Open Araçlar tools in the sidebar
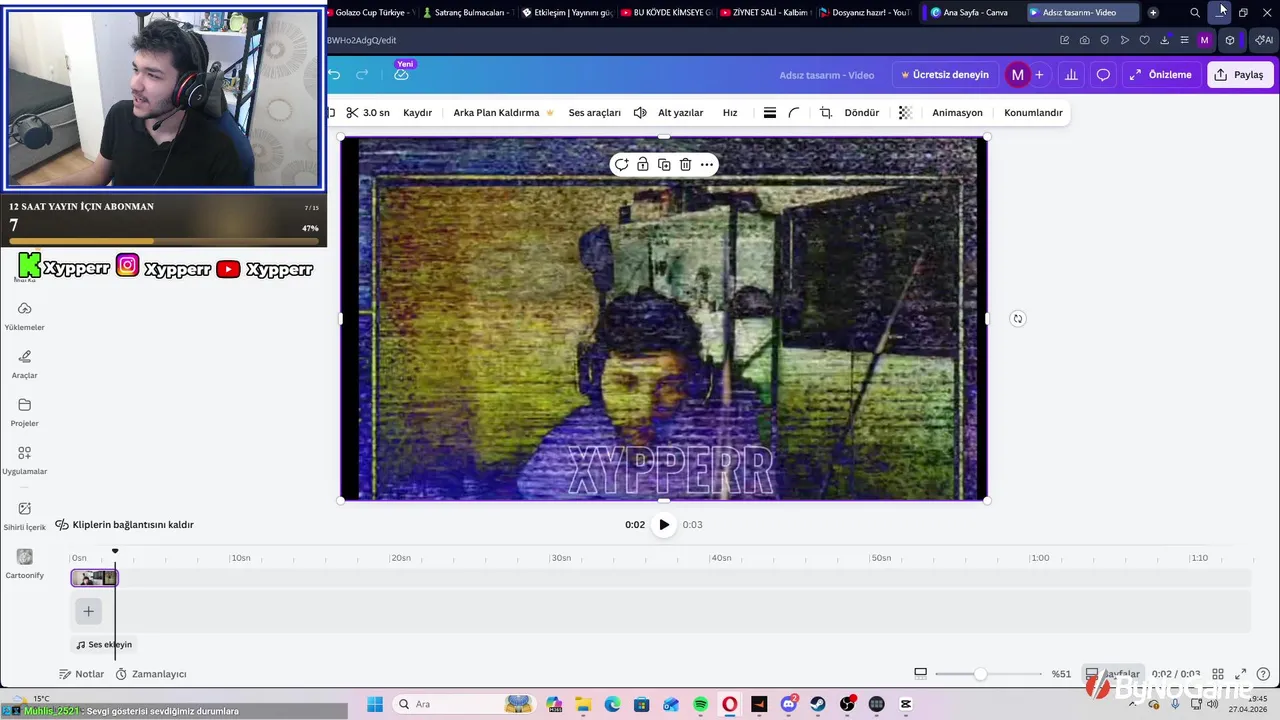Viewport: 1280px width, 720px height. pyautogui.click(x=25, y=364)
